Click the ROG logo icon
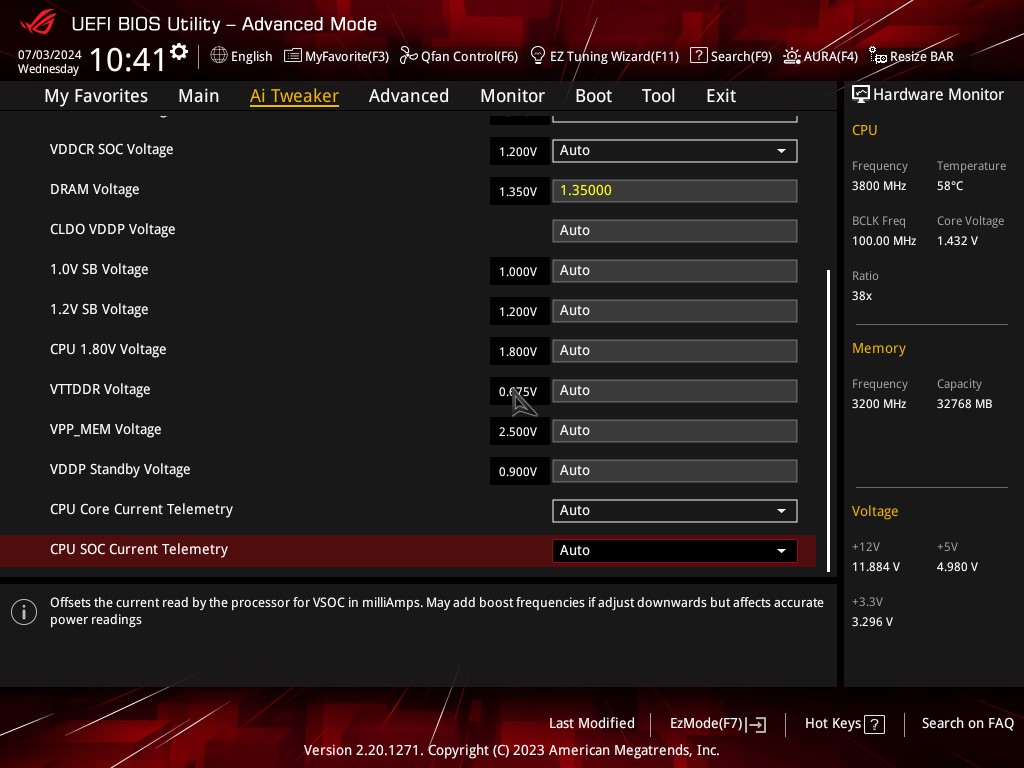Viewport: 1024px width, 768px height. coord(38,24)
